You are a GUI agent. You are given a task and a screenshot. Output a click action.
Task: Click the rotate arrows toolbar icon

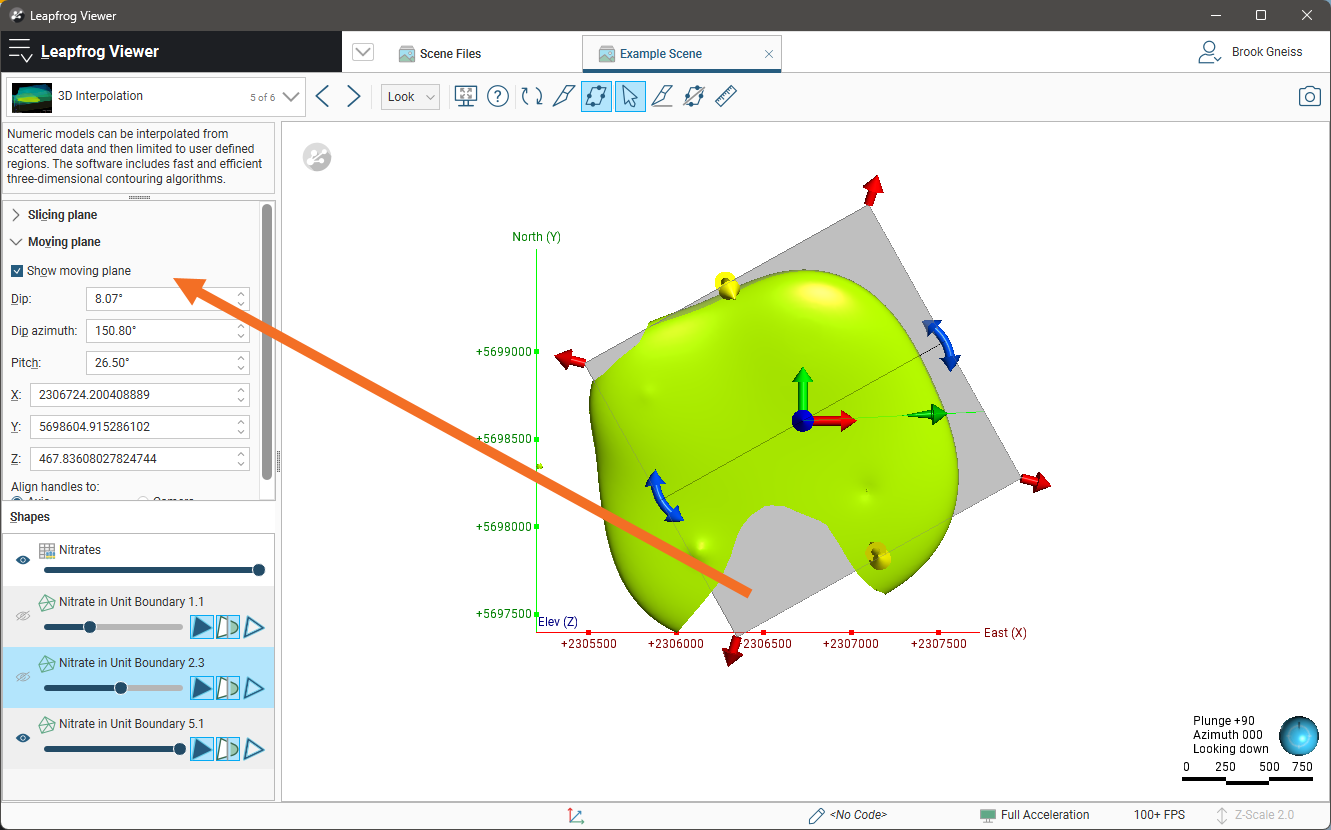coord(532,96)
